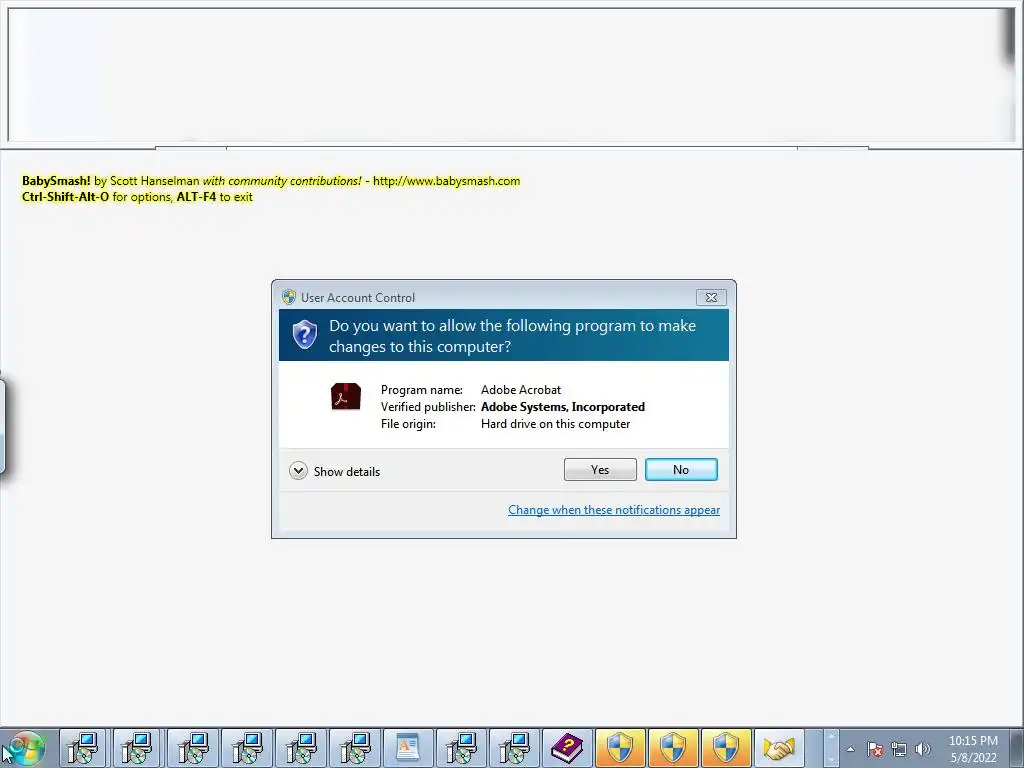Click the Adobe Acrobat program icon
The height and width of the screenshot is (768, 1024).
[x=345, y=396]
